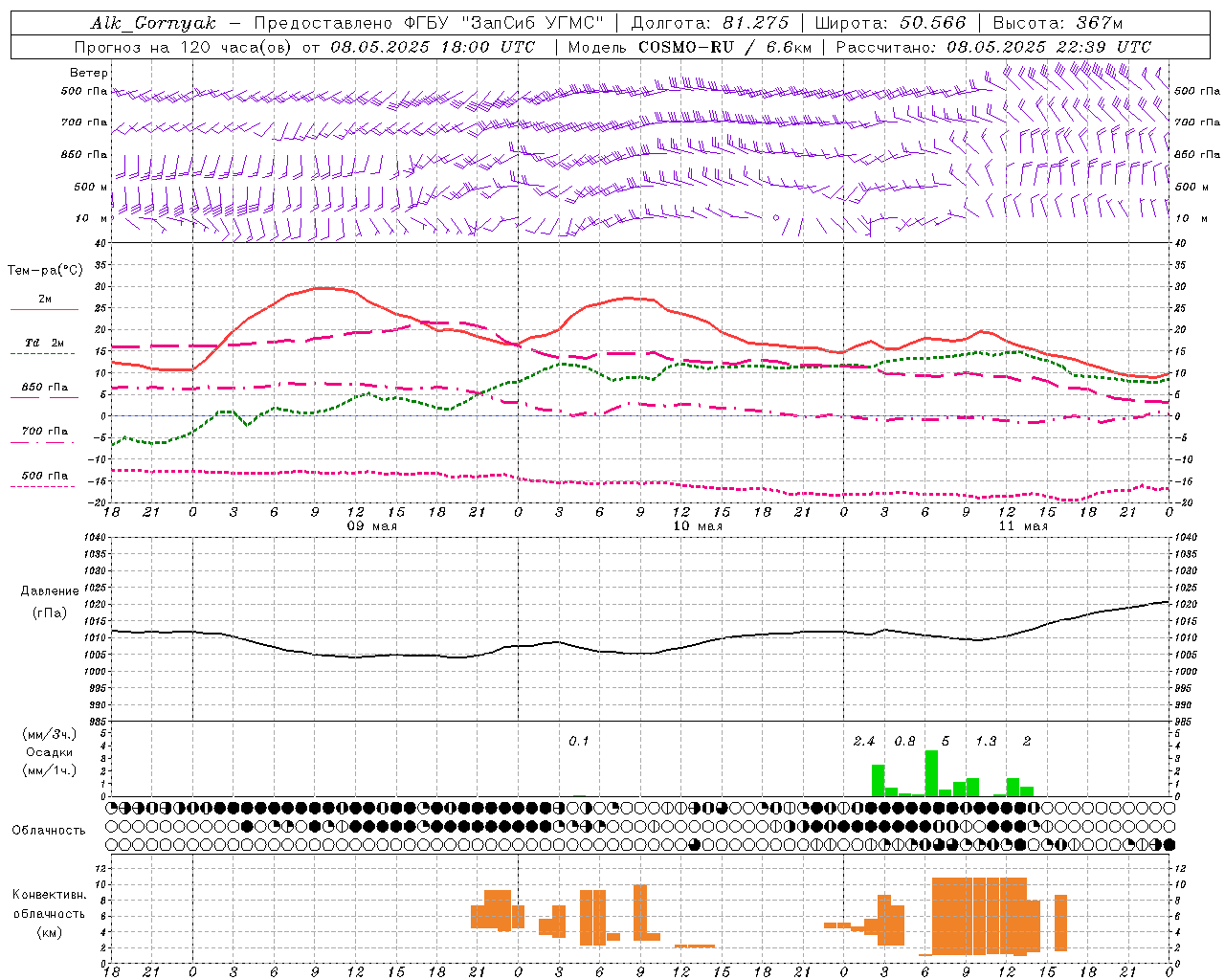The height and width of the screenshot is (980, 1225).
Task: Select the Высота: 367м elevation text
Action: (x=1058, y=23)
